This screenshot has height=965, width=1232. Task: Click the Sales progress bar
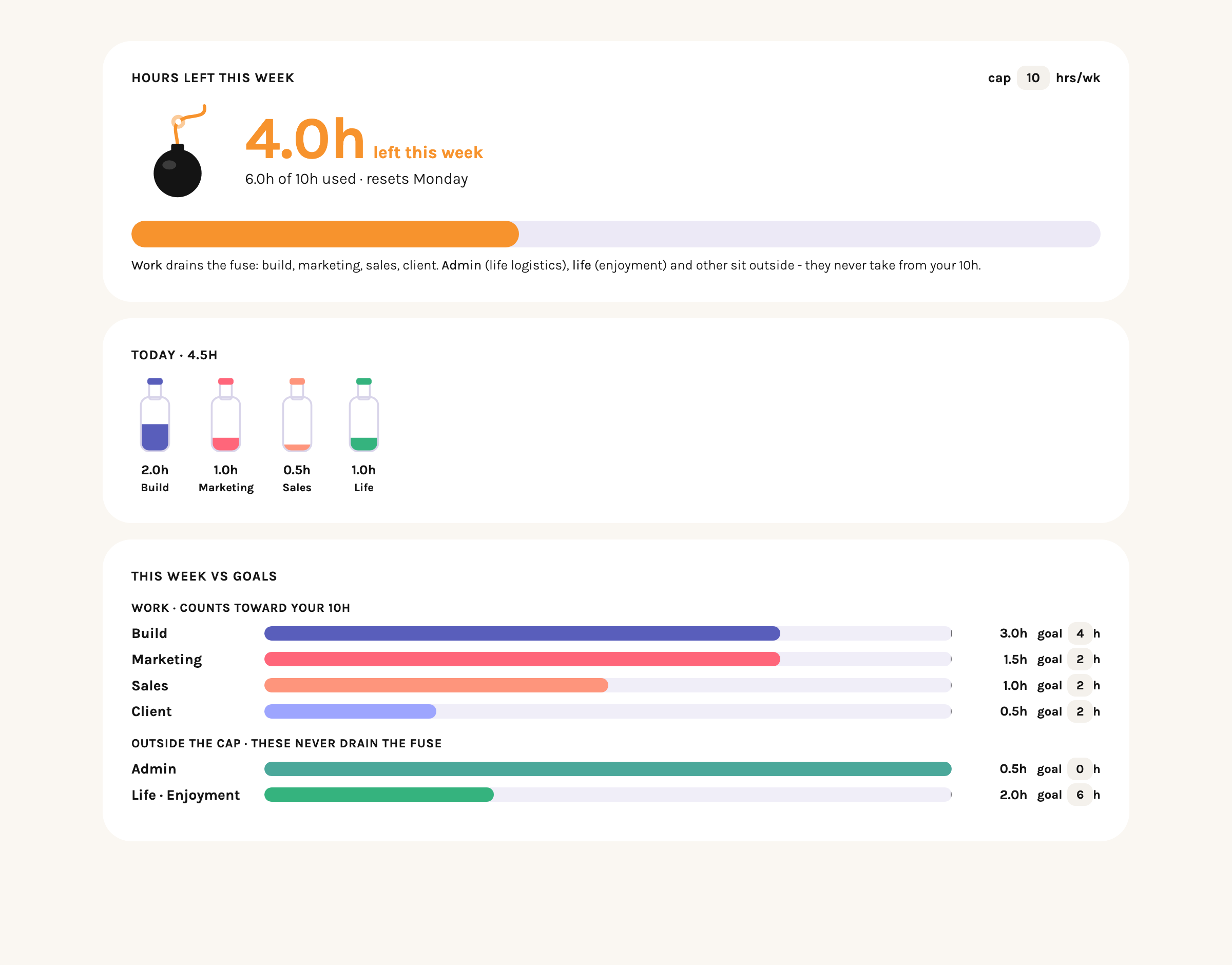click(x=608, y=685)
